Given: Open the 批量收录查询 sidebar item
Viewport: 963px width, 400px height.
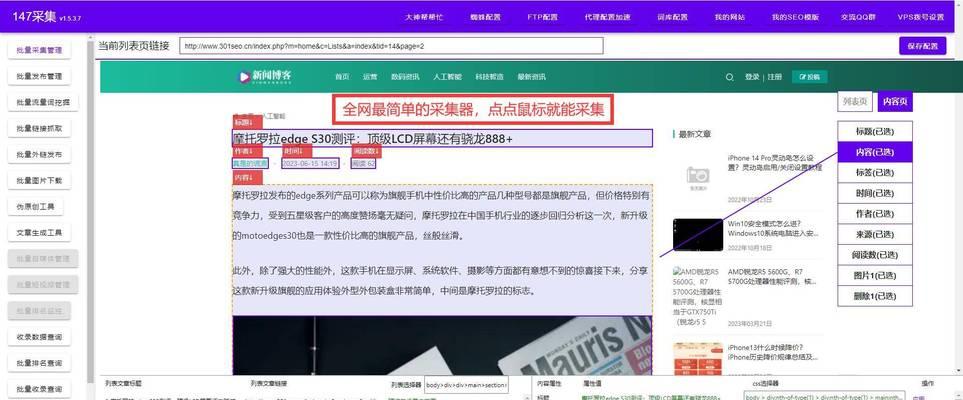Looking at the screenshot, I should (39, 389).
